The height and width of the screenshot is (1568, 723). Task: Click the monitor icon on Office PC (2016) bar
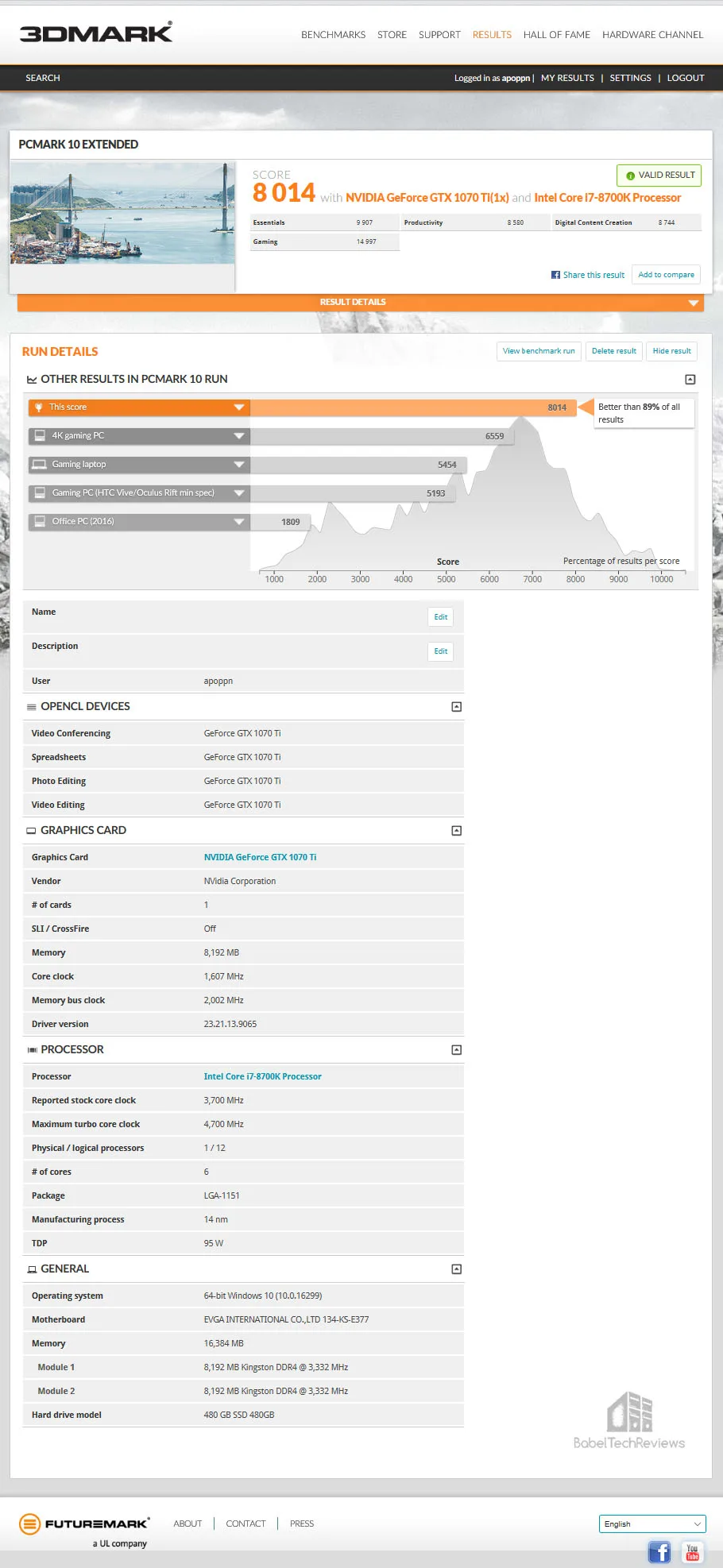tap(40, 522)
